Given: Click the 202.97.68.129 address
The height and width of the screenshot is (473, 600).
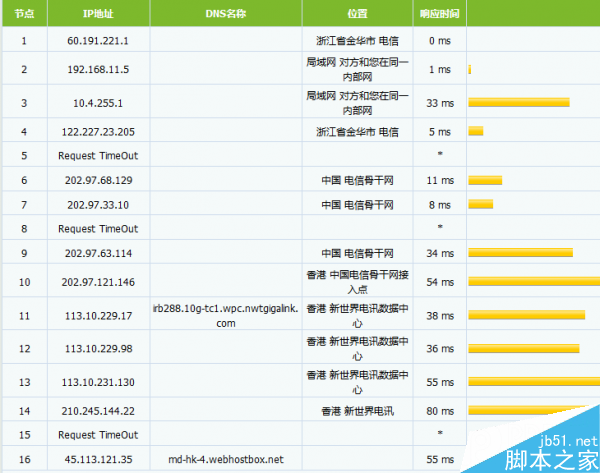Looking at the screenshot, I should point(98,180).
